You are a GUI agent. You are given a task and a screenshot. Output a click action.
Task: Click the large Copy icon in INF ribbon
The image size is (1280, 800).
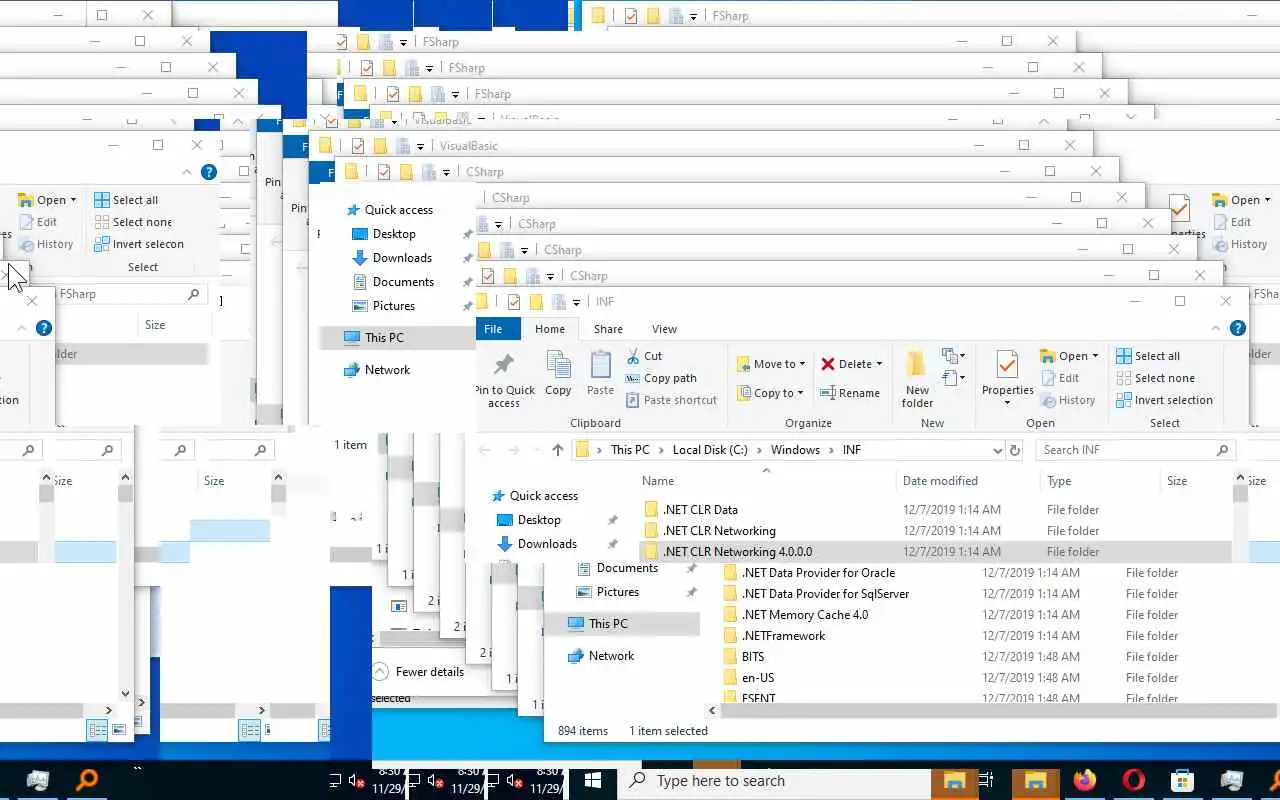558,373
